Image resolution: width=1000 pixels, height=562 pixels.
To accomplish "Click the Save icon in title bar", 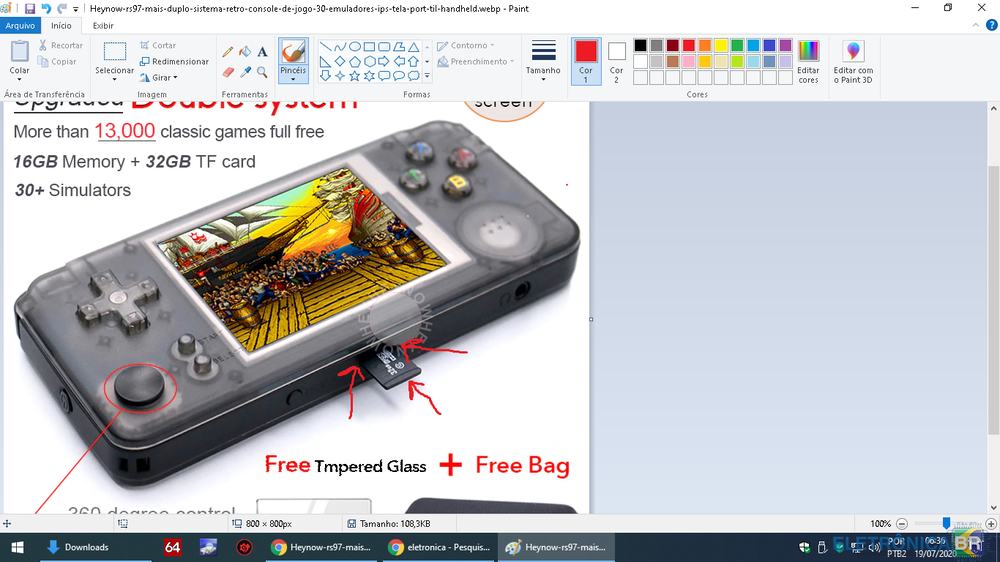I will [30, 8].
